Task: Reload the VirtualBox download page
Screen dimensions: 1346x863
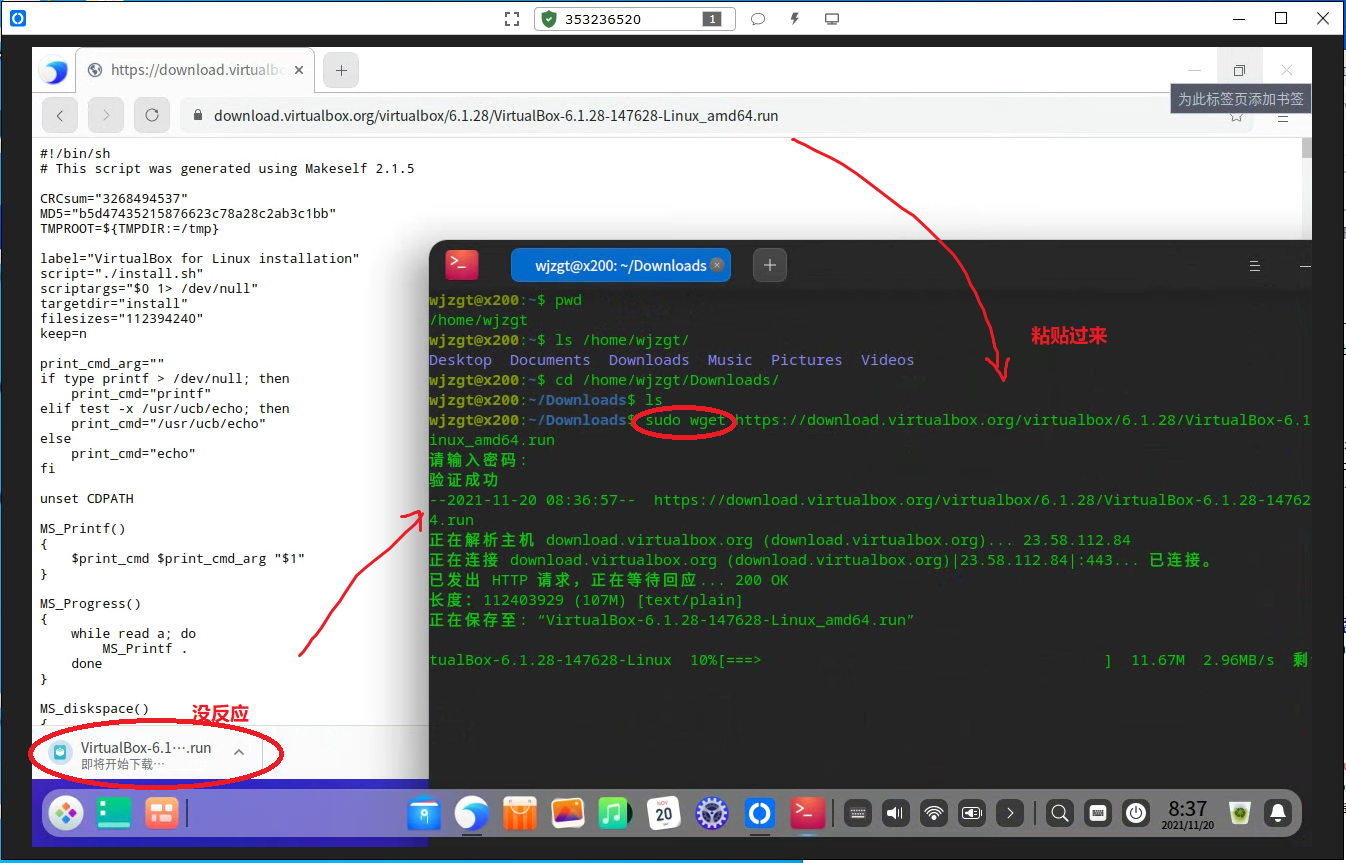Action: click(152, 116)
